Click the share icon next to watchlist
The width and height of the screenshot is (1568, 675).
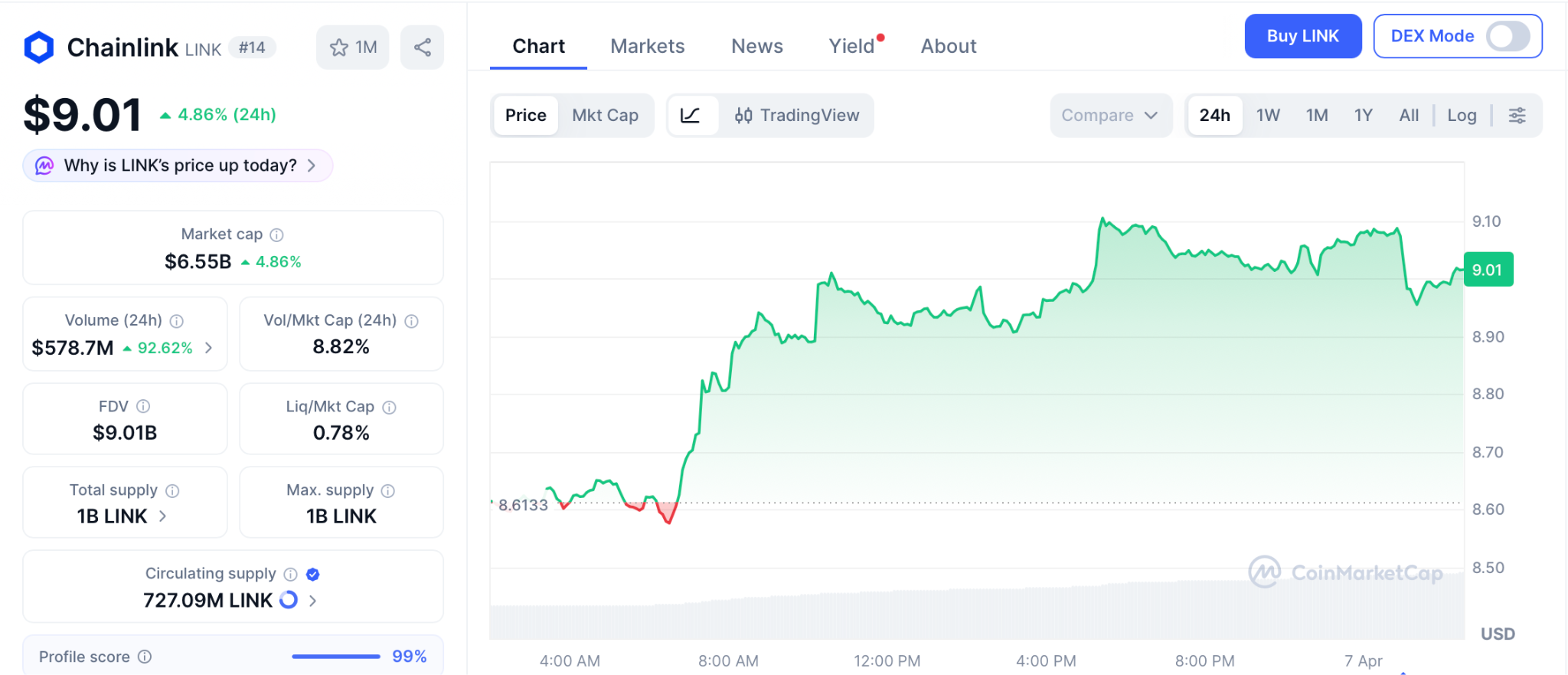(422, 48)
